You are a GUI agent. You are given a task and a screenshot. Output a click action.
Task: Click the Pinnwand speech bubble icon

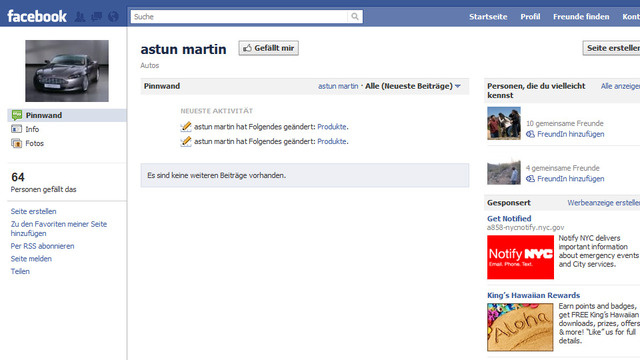[17, 115]
